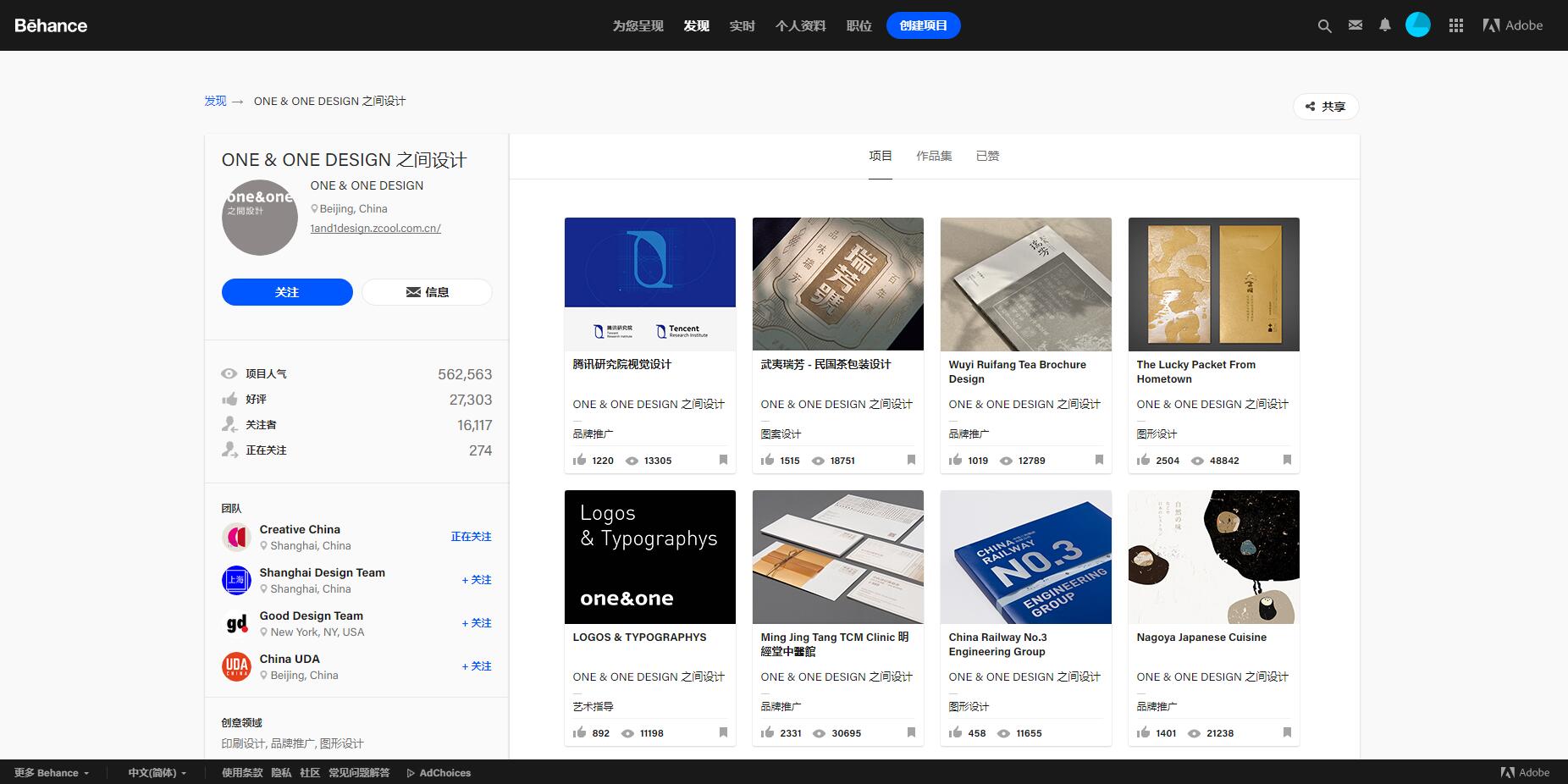The image size is (1568, 784).
Task: Bookmark the China Railway No.3 project
Action: pos(1099,732)
